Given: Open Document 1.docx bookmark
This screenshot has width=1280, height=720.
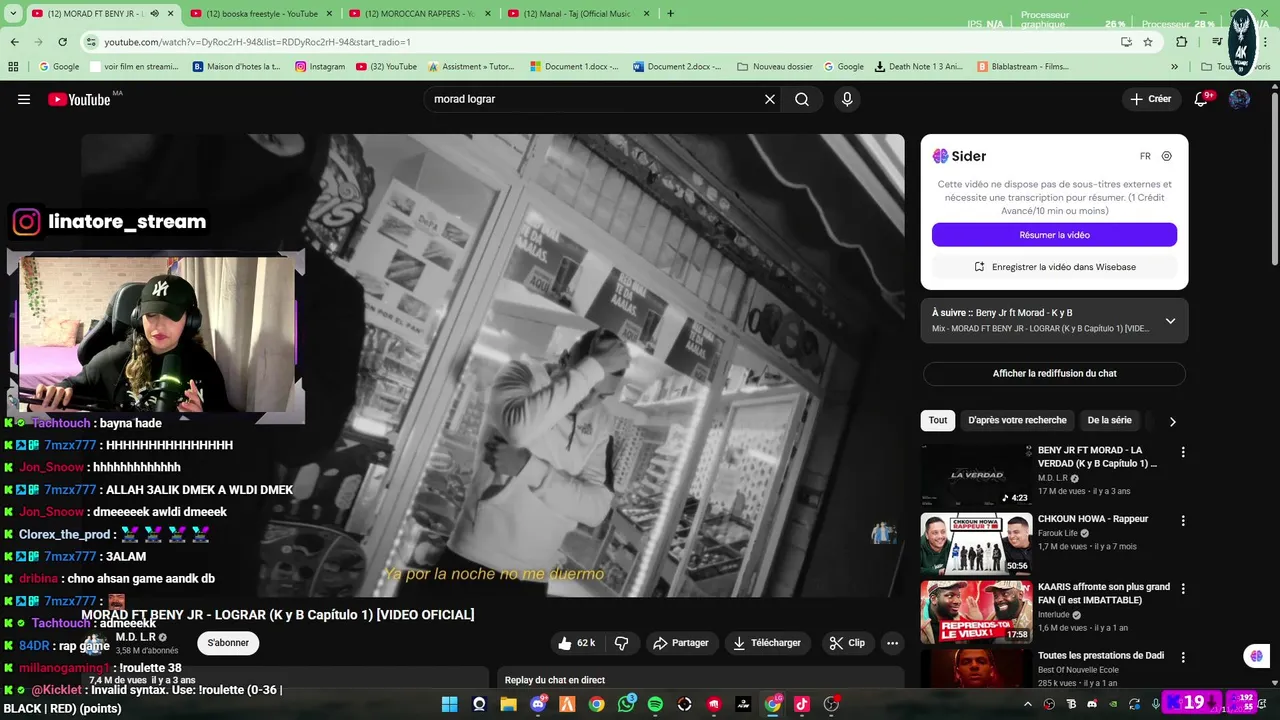Looking at the screenshot, I should click(575, 67).
